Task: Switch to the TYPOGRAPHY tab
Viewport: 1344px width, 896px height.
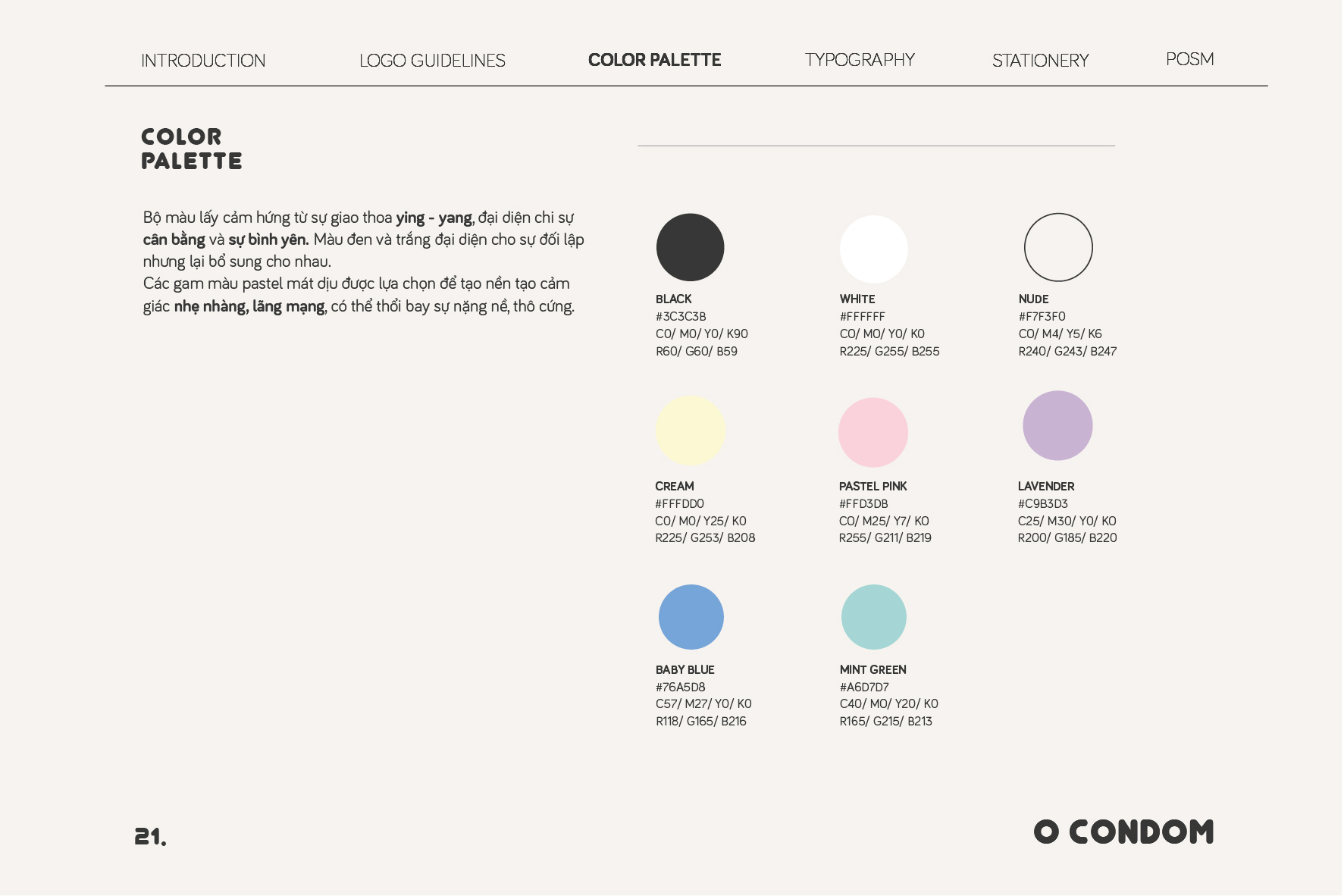Action: click(860, 60)
